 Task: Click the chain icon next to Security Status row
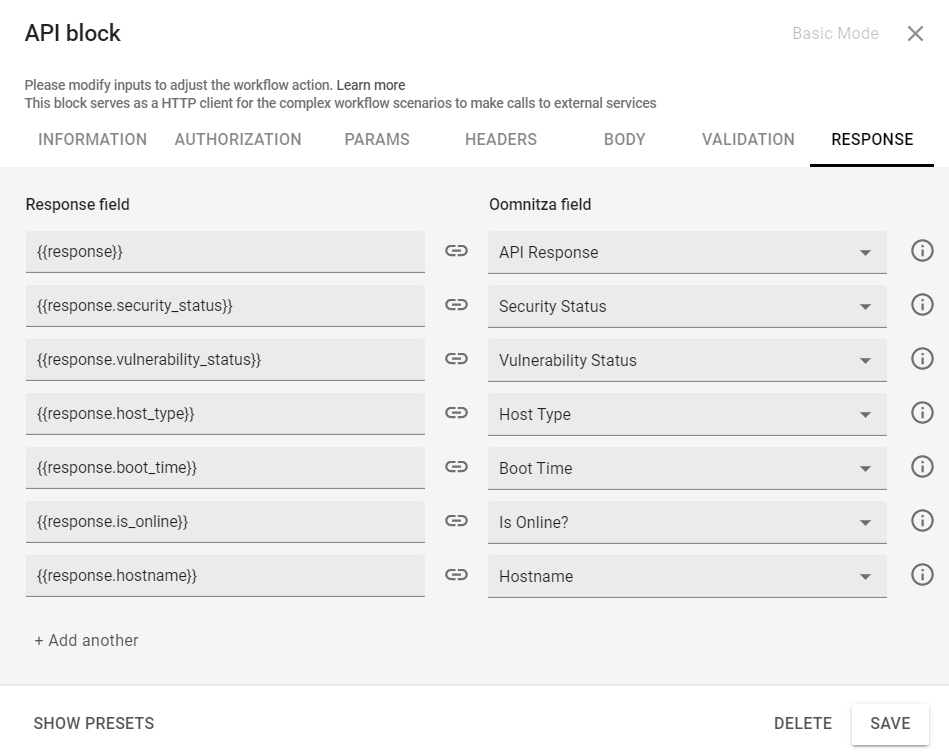[456, 305]
